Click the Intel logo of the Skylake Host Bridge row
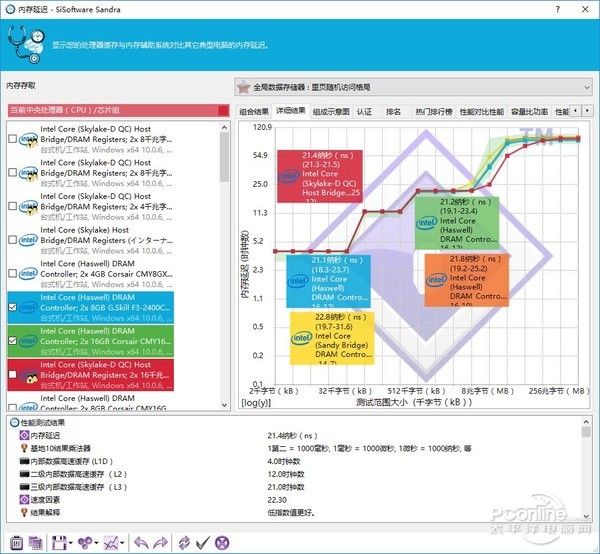The image size is (600, 554). click(28, 240)
